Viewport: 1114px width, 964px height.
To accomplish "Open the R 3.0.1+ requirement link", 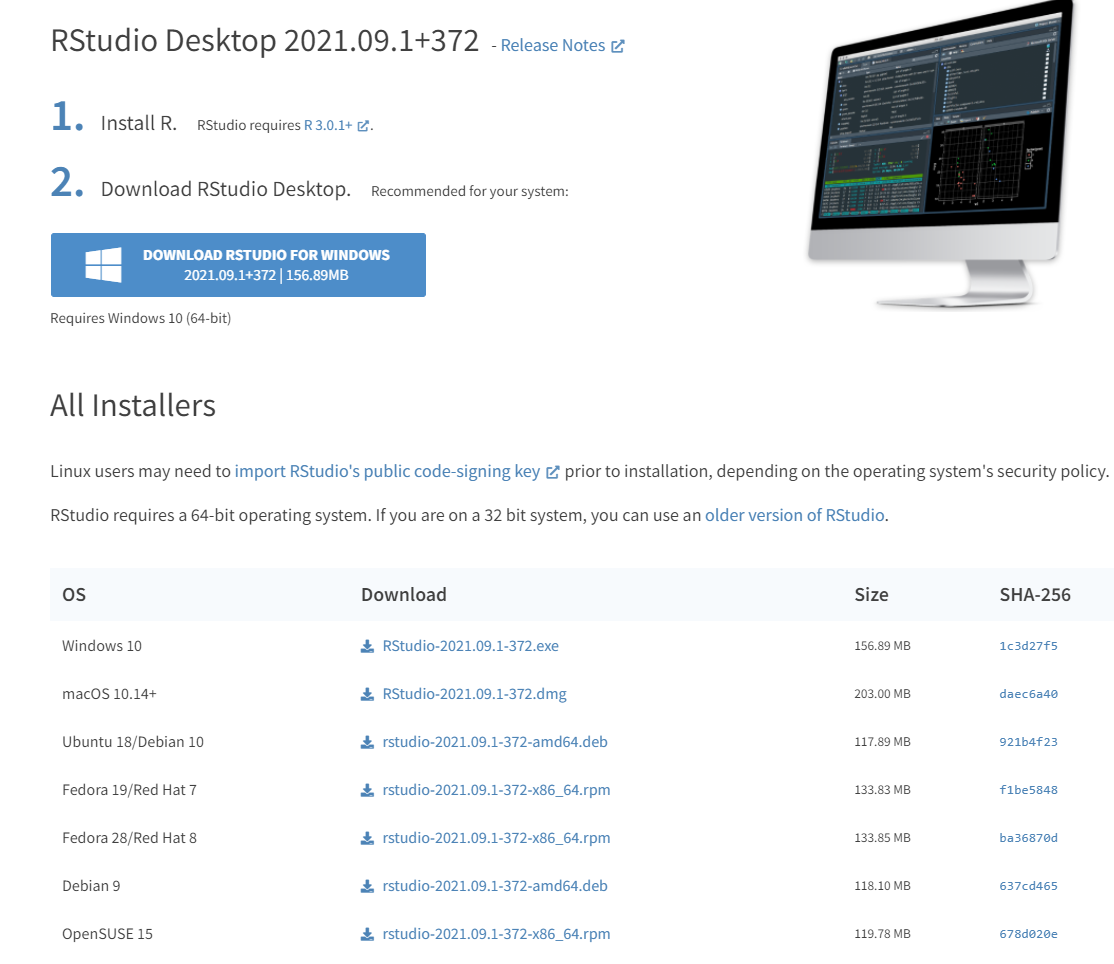I will 328,126.
